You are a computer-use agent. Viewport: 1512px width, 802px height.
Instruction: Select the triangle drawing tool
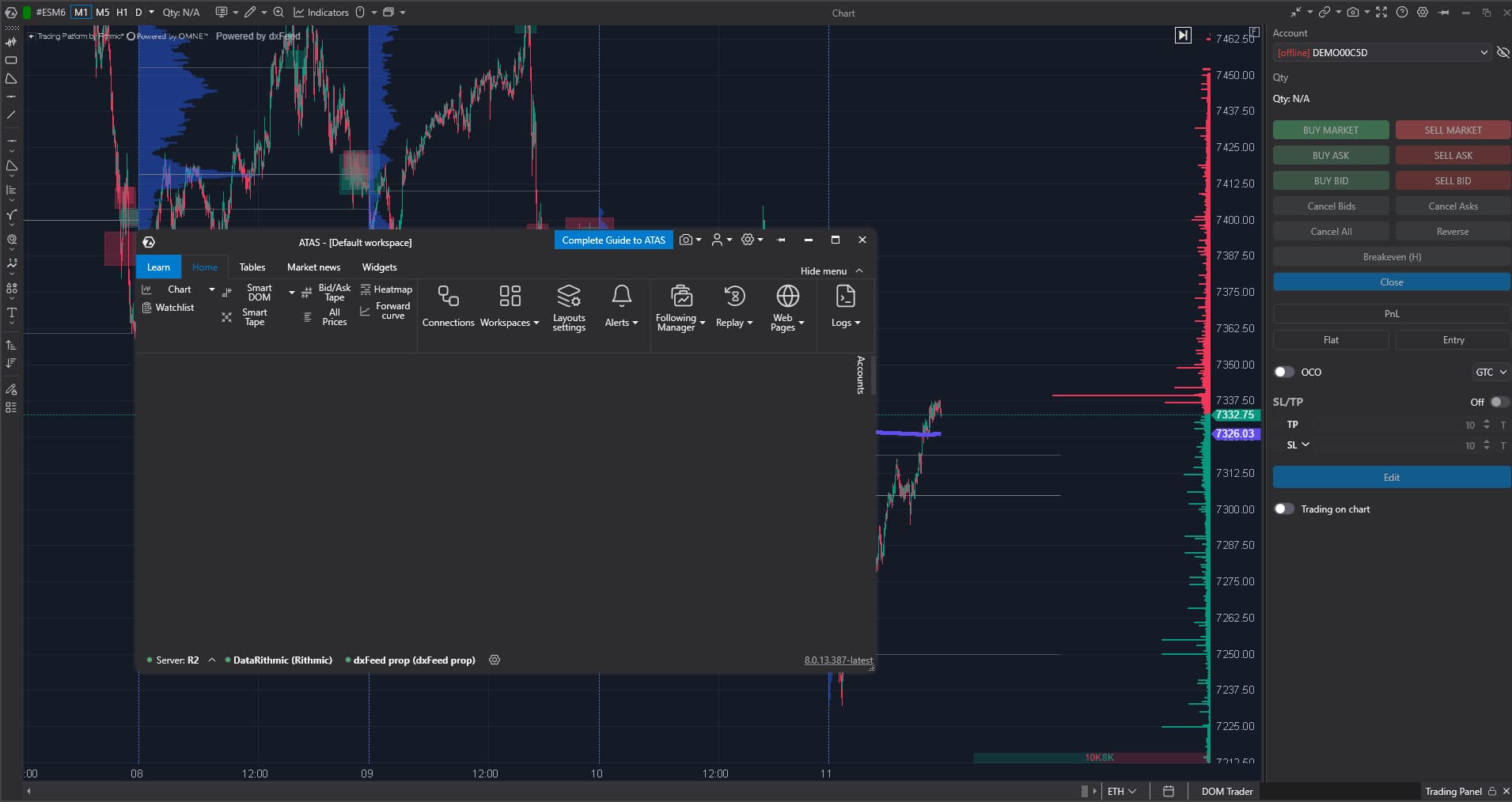11,79
